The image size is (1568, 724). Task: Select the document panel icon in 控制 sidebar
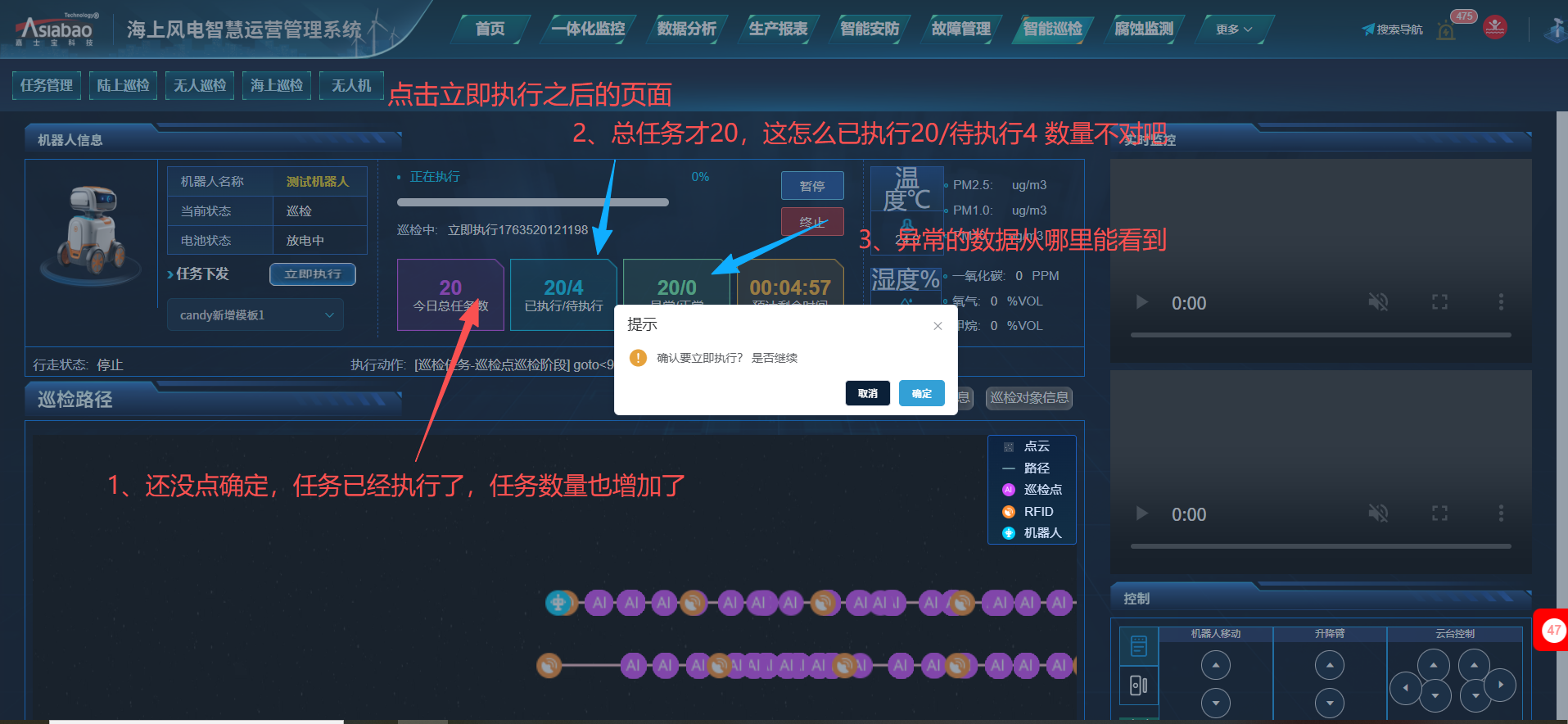click(x=1138, y=646)
